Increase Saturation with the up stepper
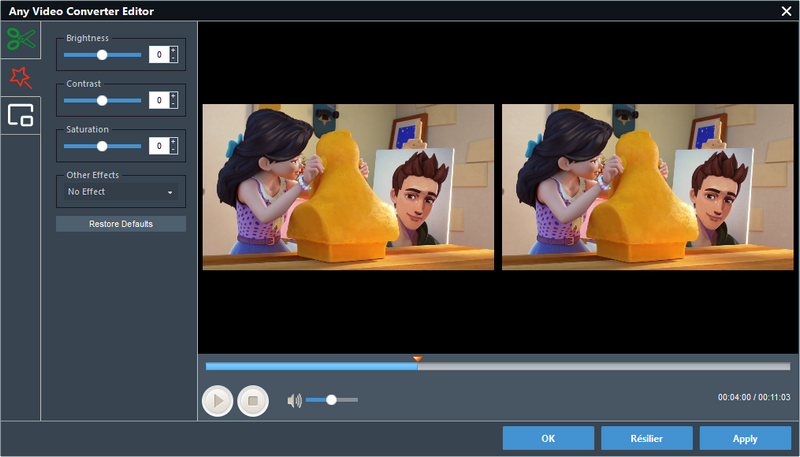 [x=173, y=142]
